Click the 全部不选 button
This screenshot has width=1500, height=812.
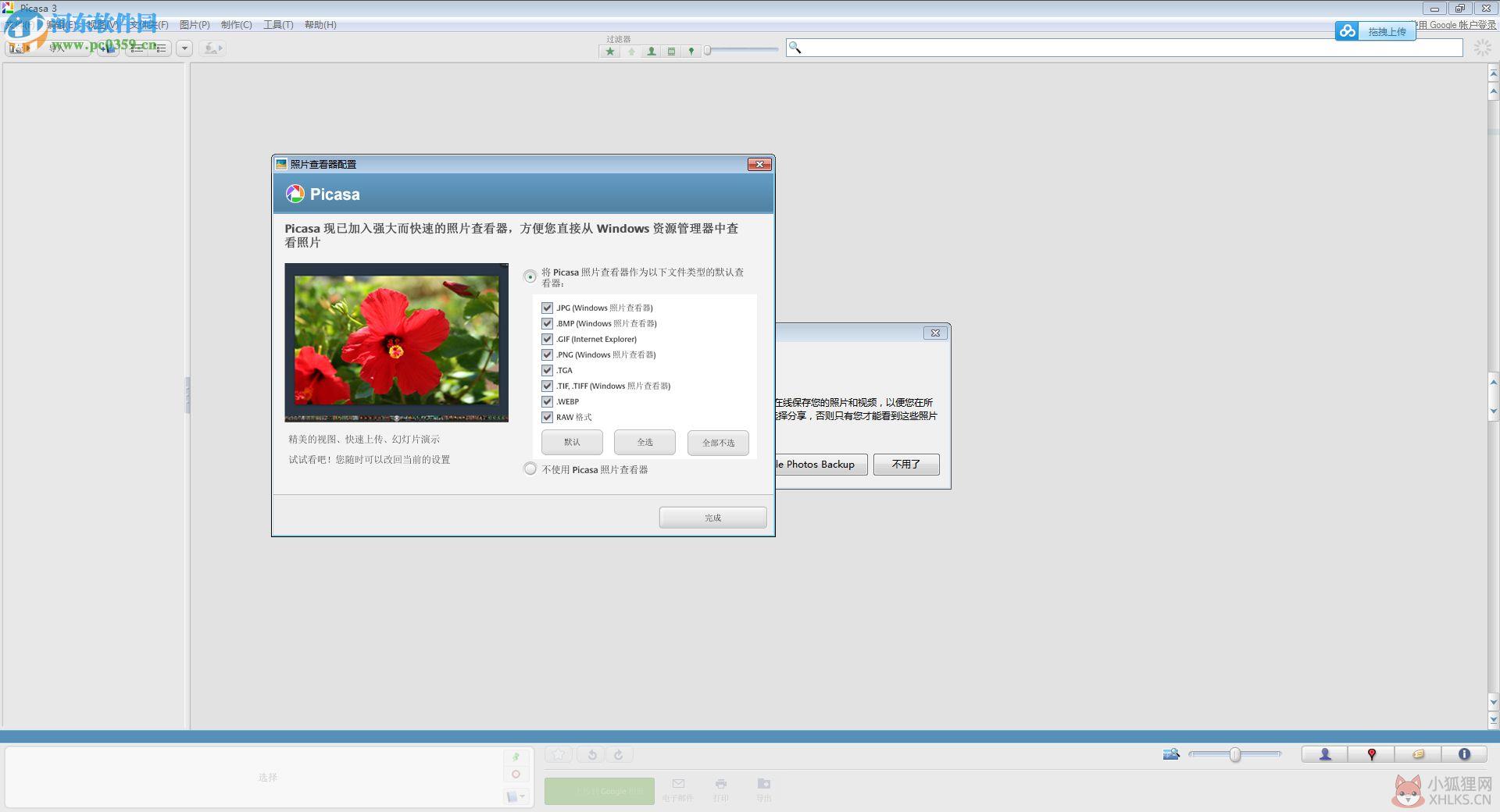[x=718, y=443]
